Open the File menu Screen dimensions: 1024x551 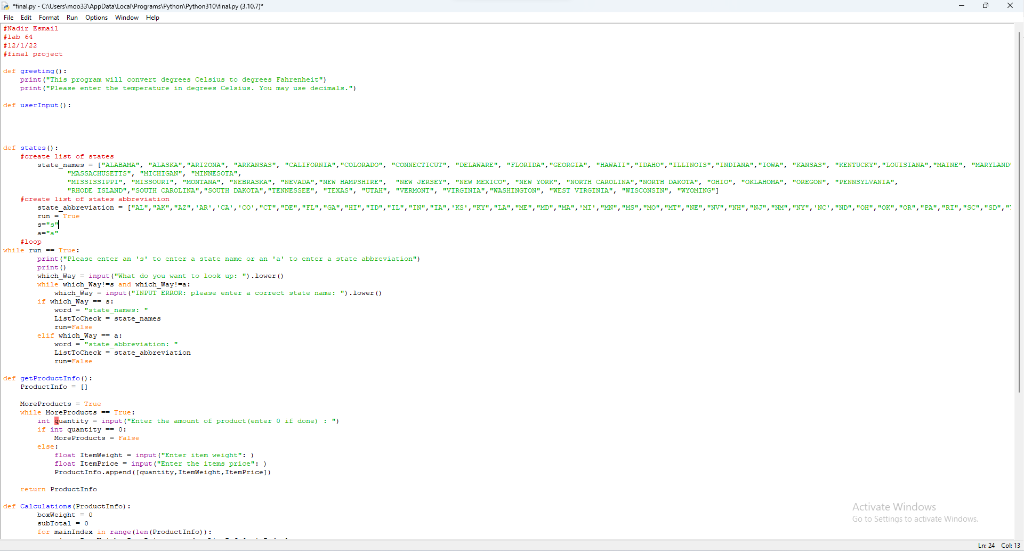[x=8, y=18]
